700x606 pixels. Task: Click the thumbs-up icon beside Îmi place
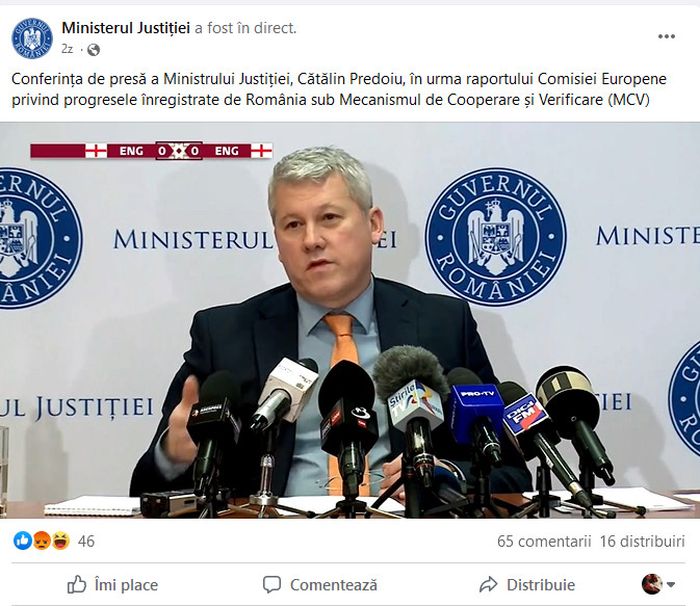tap(77, 584)
